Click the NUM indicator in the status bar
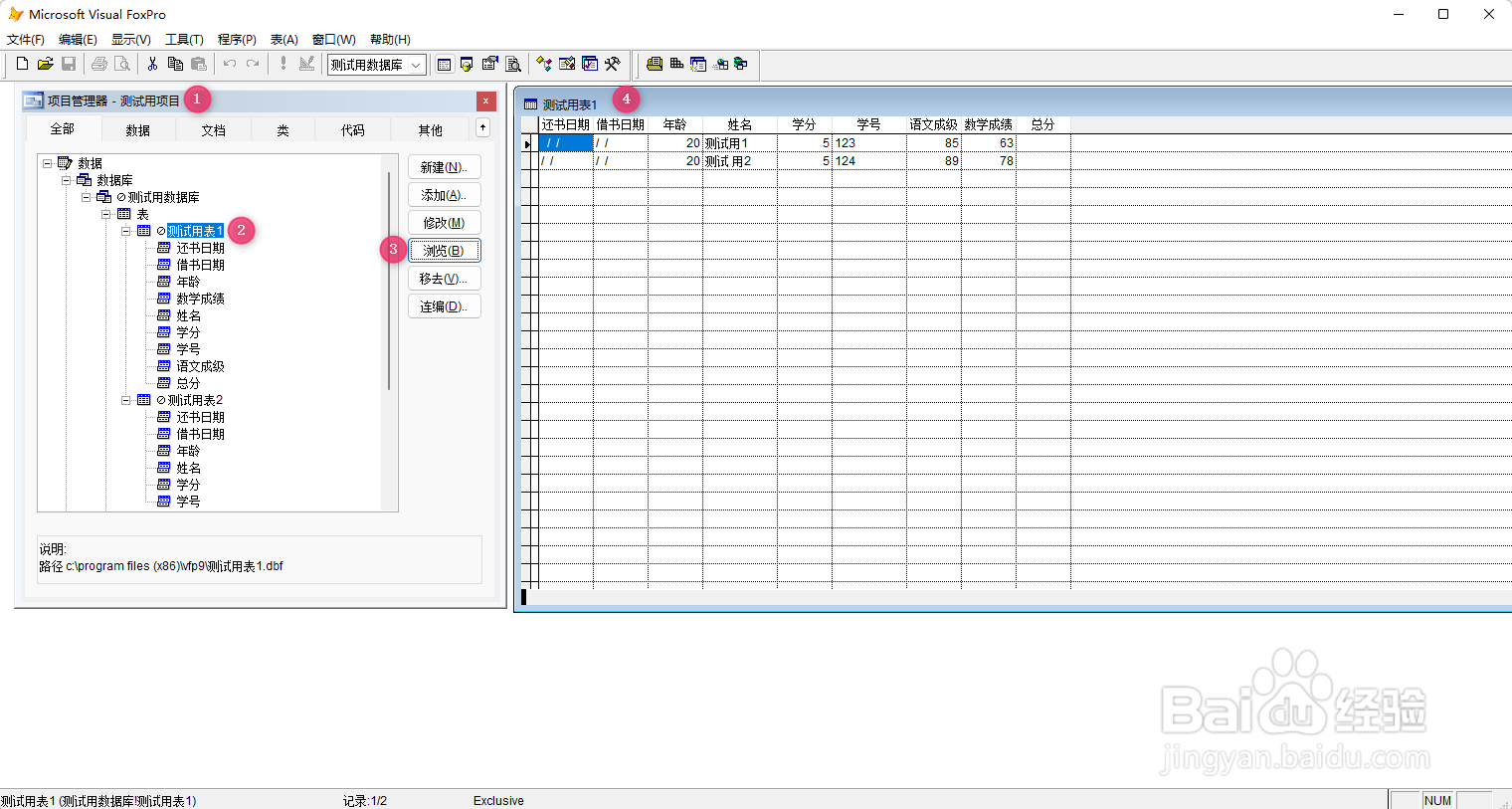The width and height of the screenshot is (1512, 809). (1437, 801)
